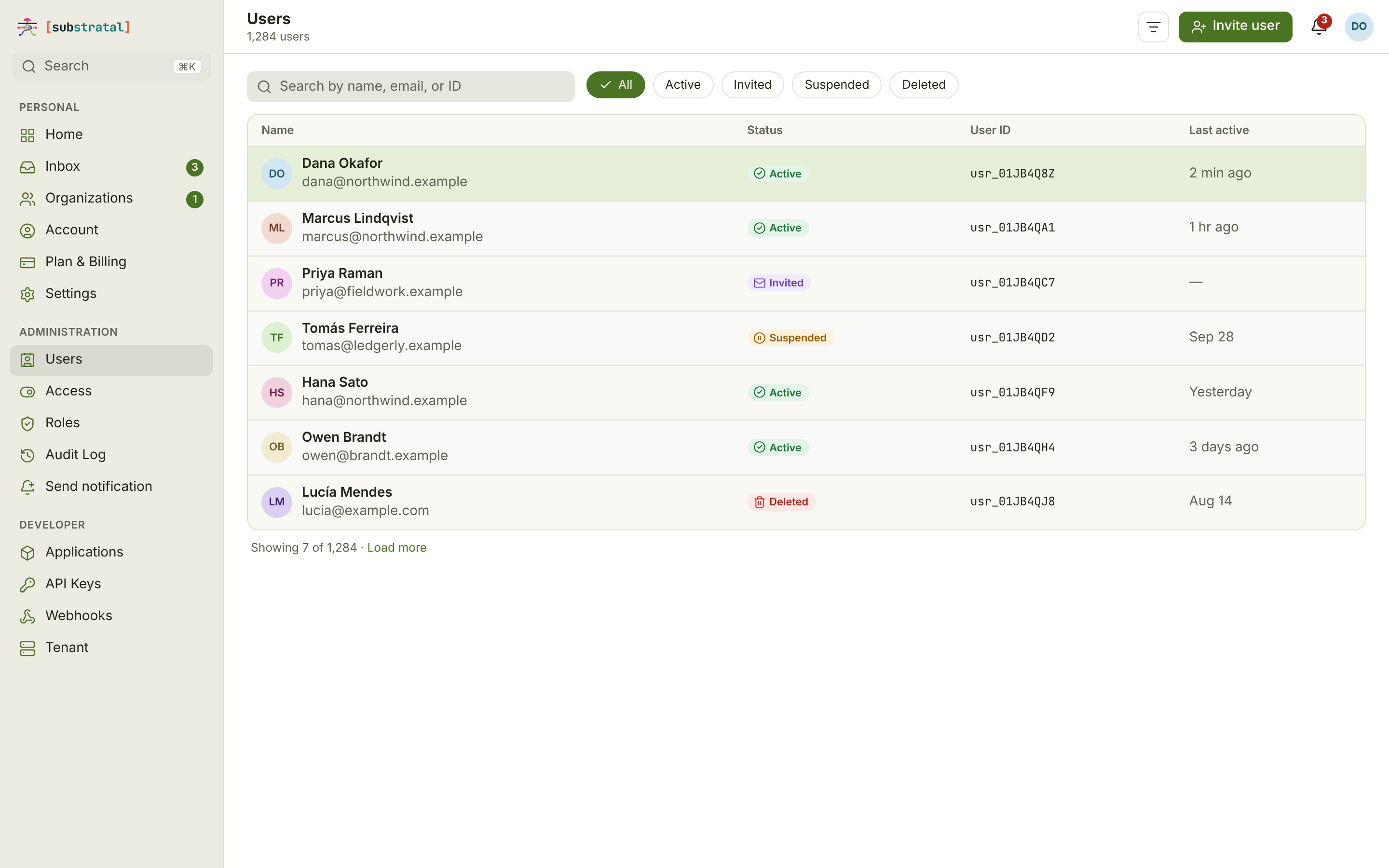Screen dimensions: 1389x868
Task: Focus the search by name, email, or ID field
Action: click(410, 87)
